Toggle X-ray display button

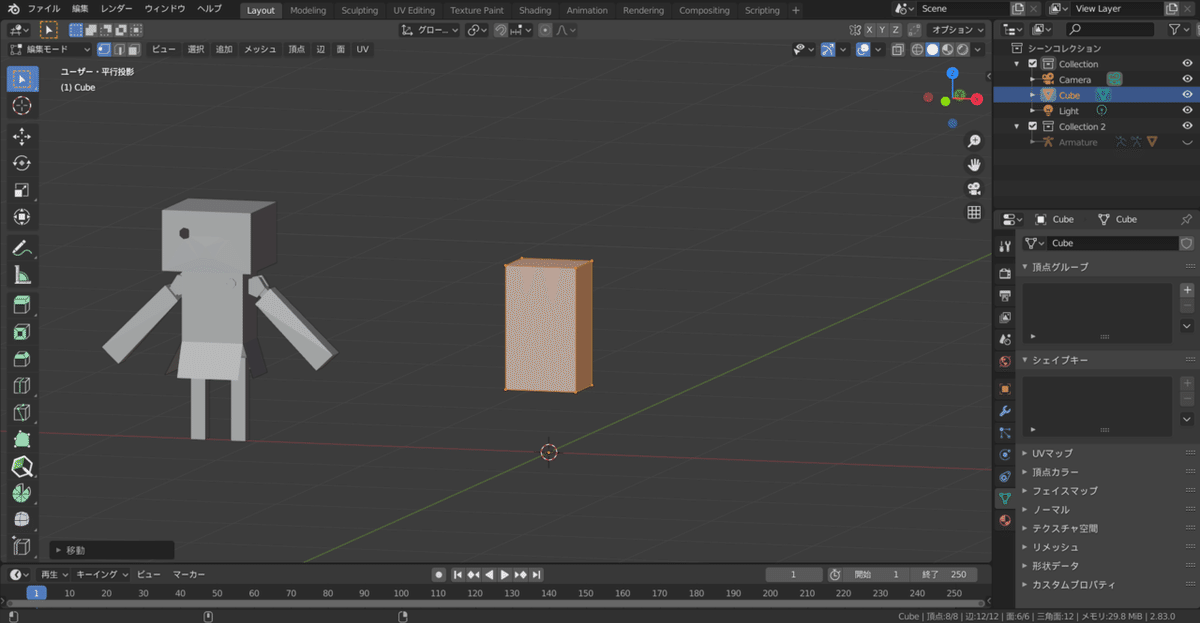(898, 49)
